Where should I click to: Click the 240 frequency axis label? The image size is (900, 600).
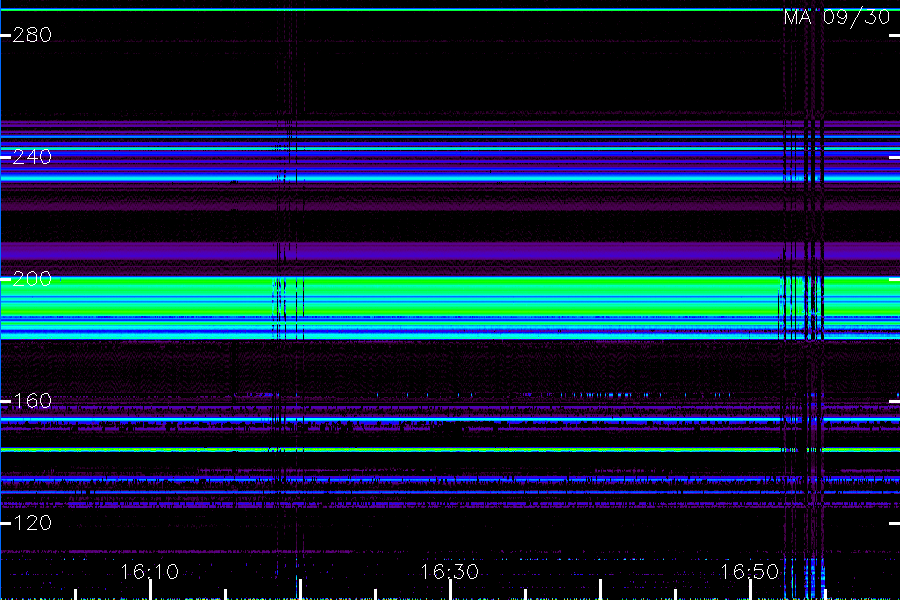tap(32, 157)
